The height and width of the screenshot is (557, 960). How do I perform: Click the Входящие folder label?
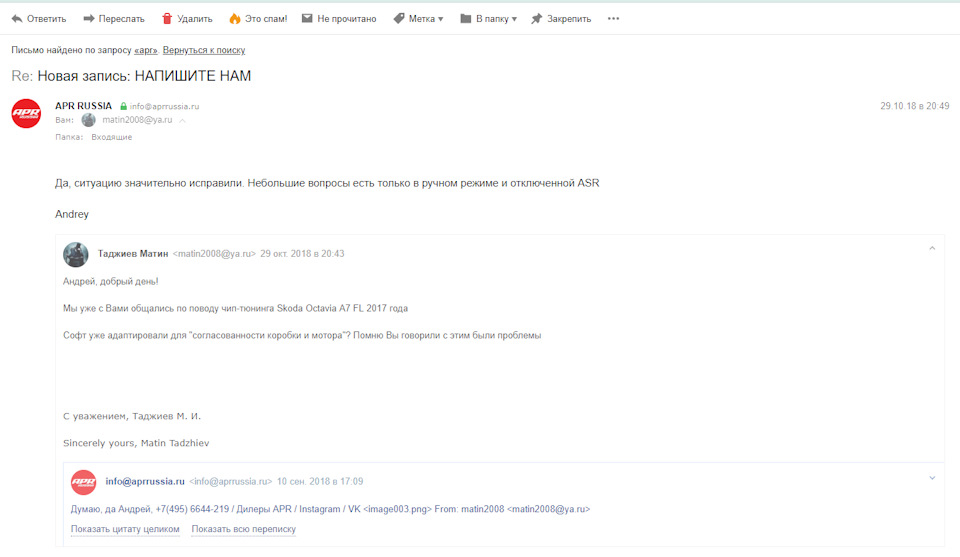click(111, 137)
